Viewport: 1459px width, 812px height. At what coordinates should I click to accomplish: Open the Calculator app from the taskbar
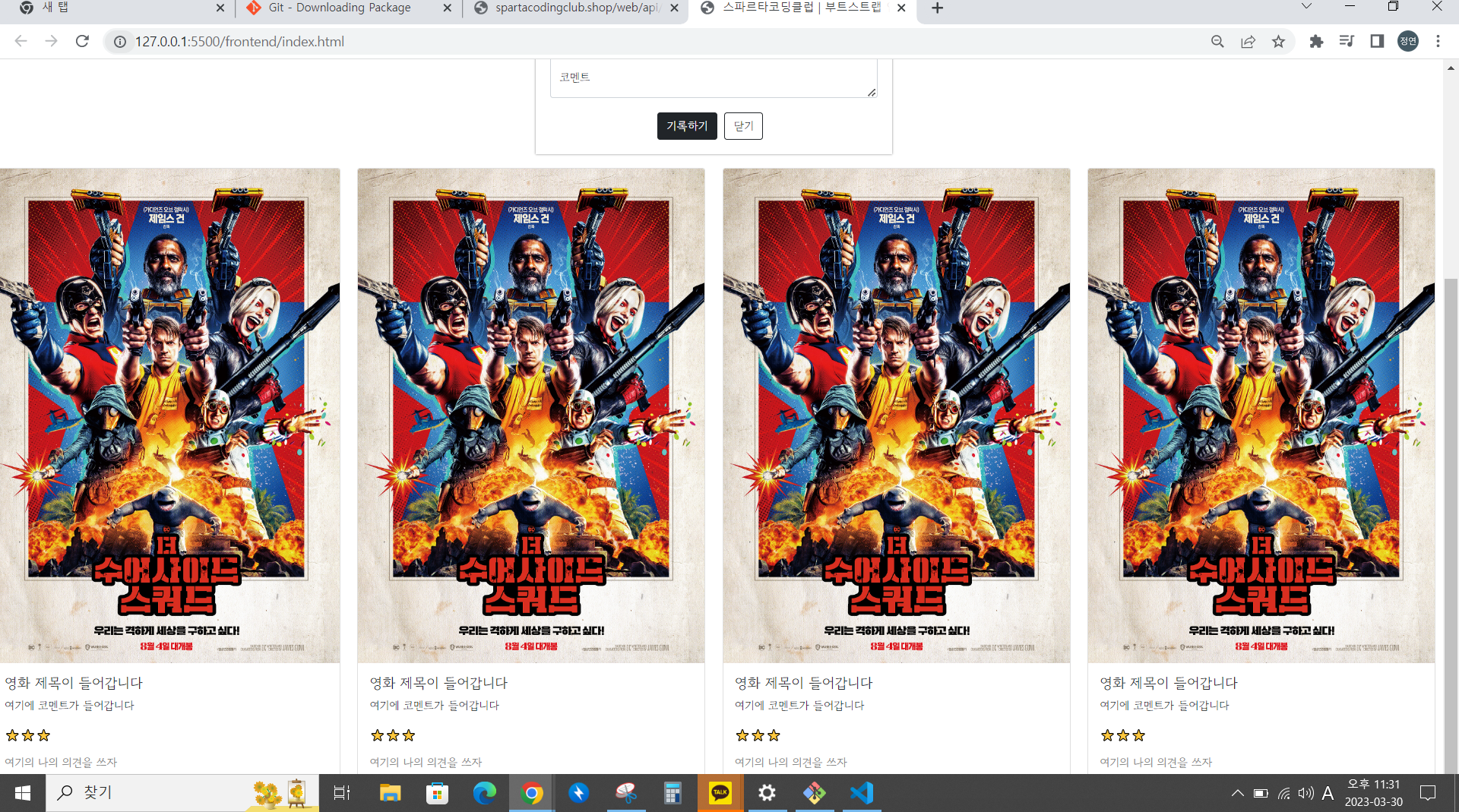(673, 793)
